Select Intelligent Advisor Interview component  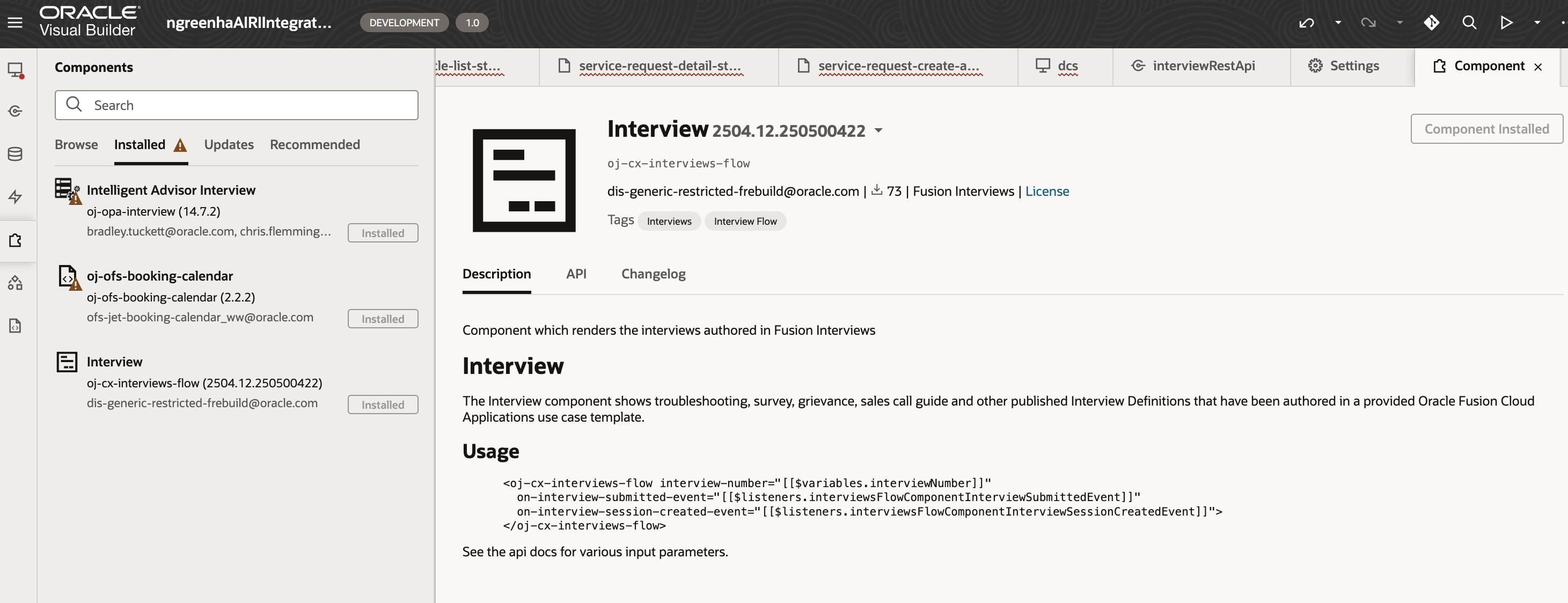pyautogui.click(x=171, y=190)
